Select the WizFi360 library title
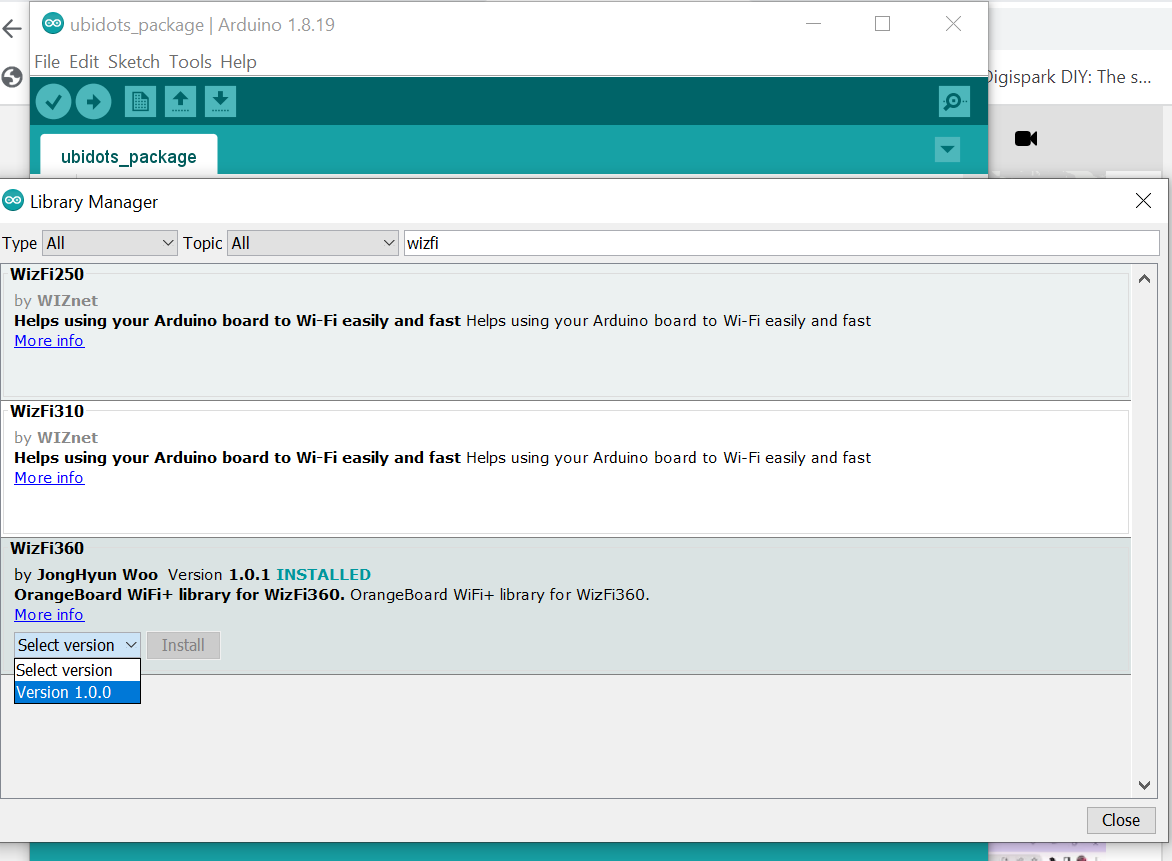The width and height of the screenshot is (1172, 861). (x=47, y=548)
